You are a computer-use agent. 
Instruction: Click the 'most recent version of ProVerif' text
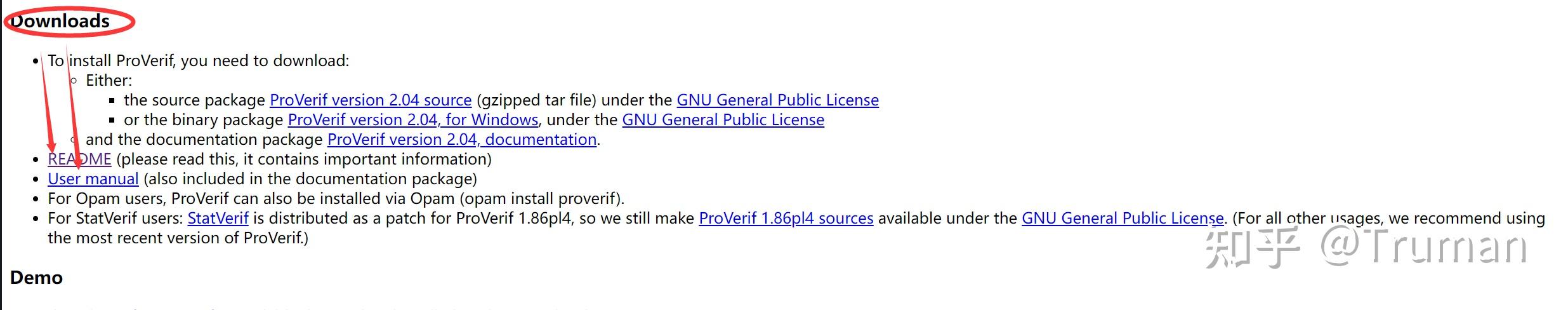click(178, 238)
